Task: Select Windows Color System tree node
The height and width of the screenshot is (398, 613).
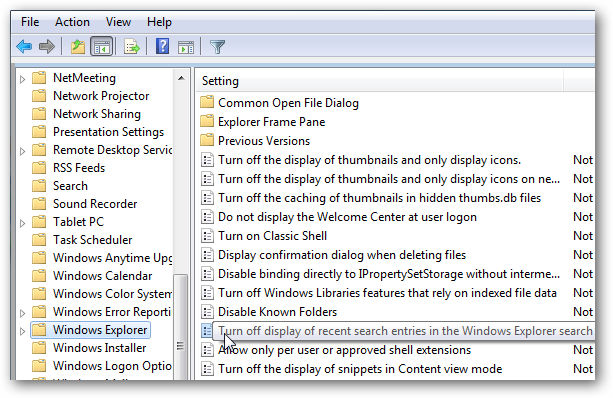Action: [x=113, y=294]
